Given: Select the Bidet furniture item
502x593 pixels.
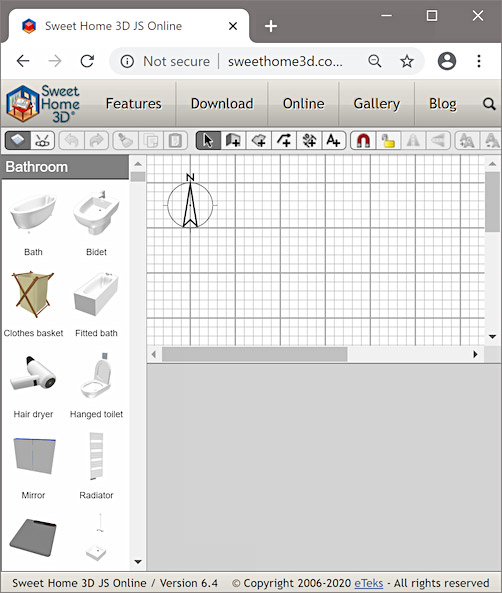Looking at the screenshot, I should pos(96,223).
